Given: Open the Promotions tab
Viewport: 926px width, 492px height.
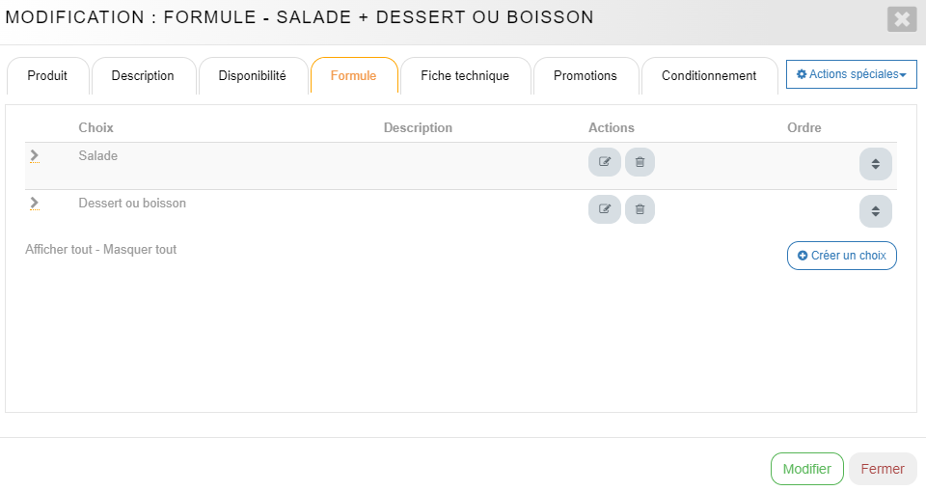Looking at the screenshot, I should coord(585,76).
